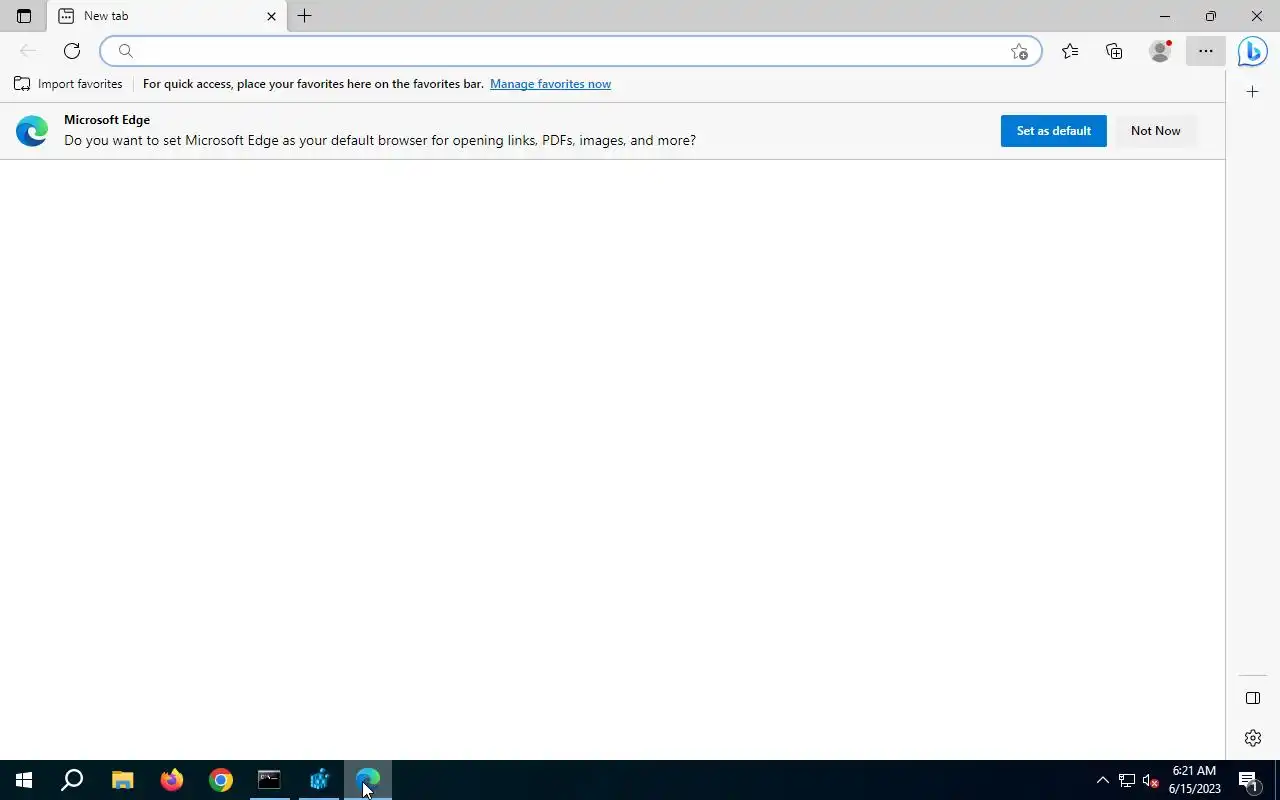
Task: Open the clock and date flyout
Action: pyautogui.click(x=1195, y=780)
